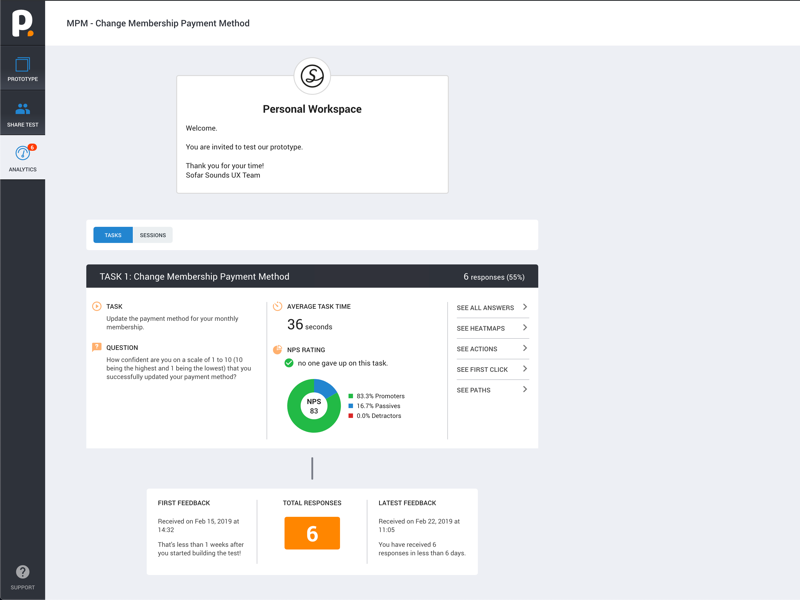
Task: Open See Actions
Action: point(492,349)
